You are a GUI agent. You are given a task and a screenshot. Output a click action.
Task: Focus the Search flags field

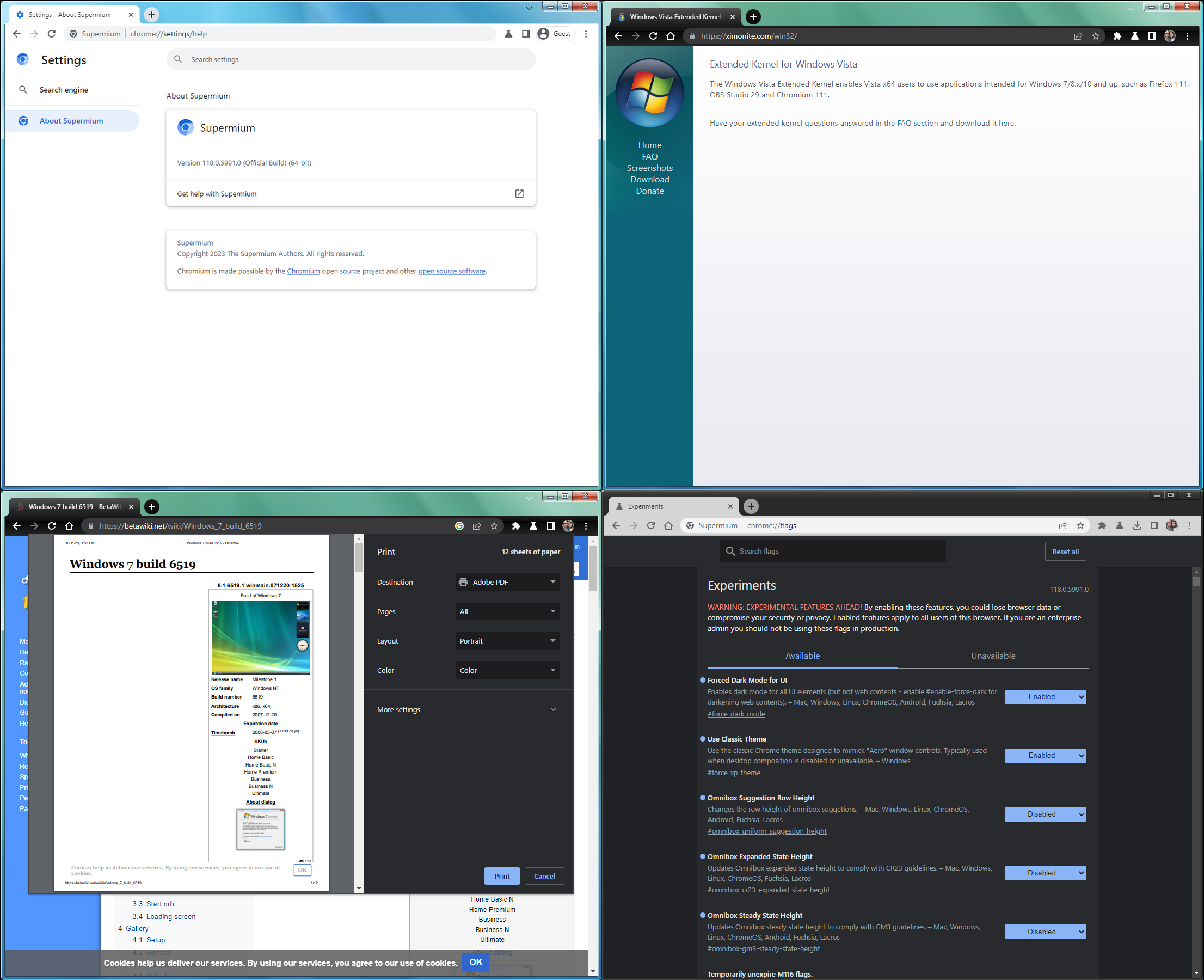click(x=833, y=551)
